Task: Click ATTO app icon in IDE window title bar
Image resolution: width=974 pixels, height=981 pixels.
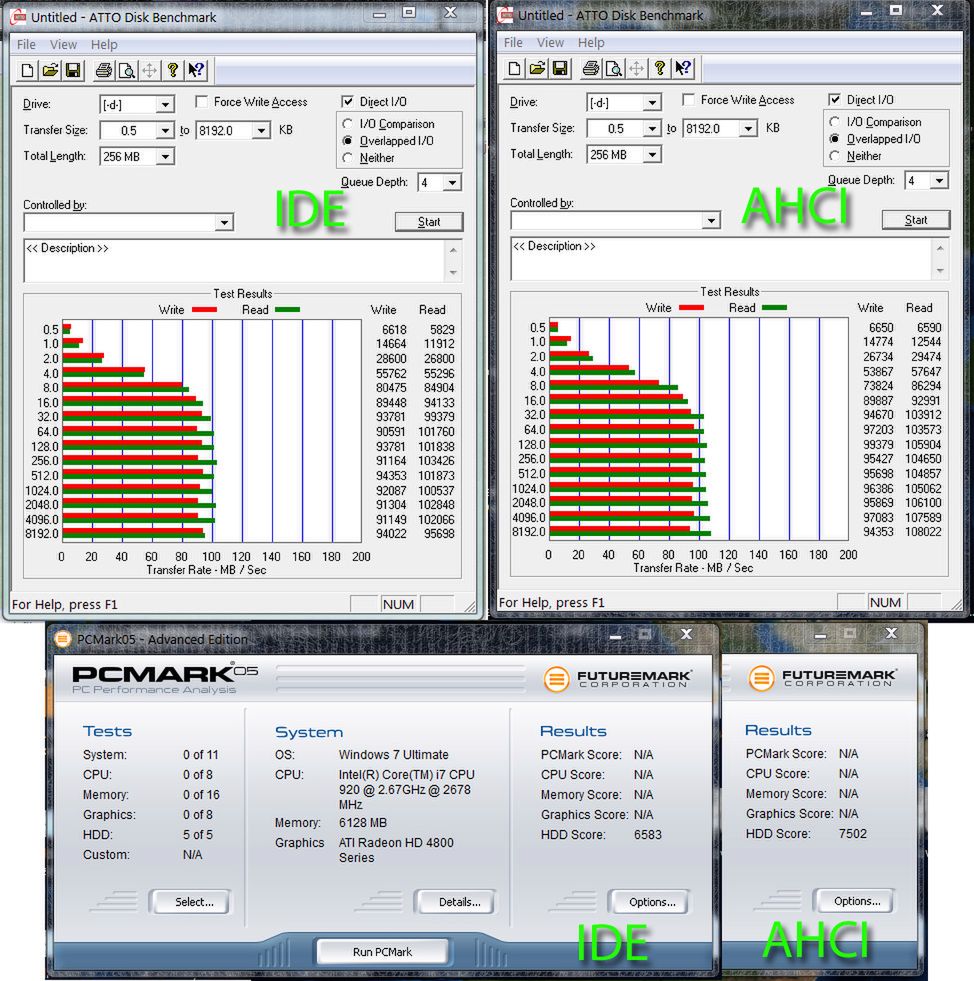Action: click(x=19, y=17)
